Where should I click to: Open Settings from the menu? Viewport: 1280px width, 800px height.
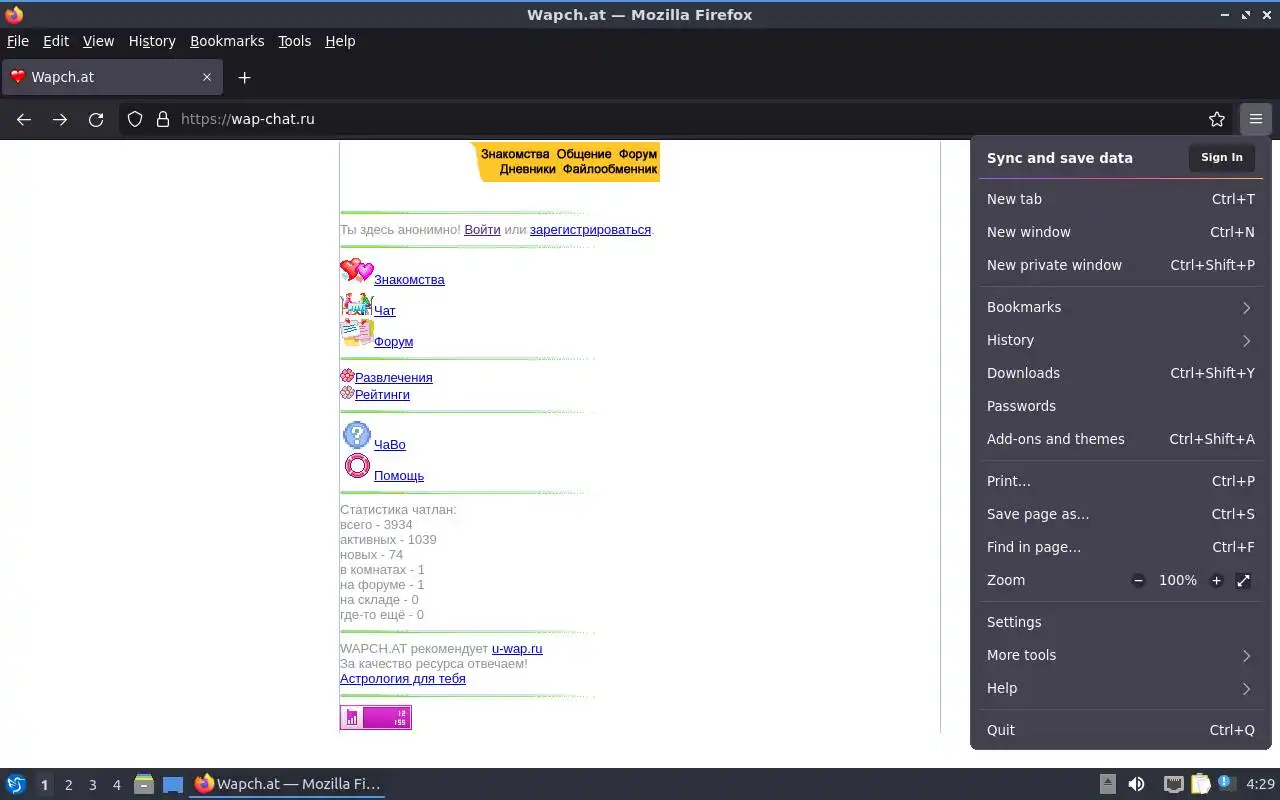1120,622
